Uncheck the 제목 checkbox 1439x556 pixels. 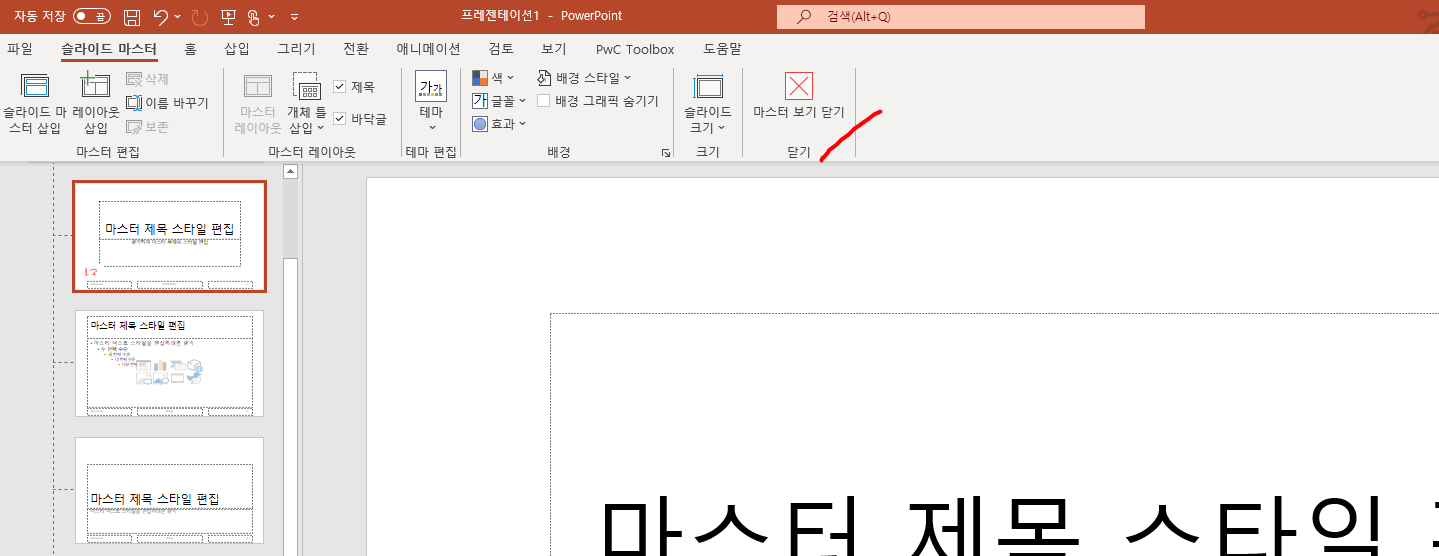[340, 87]
